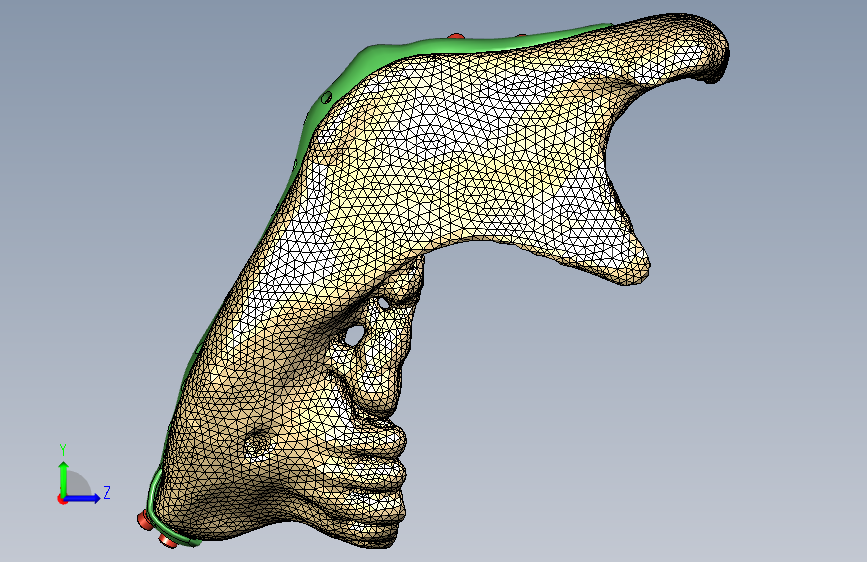Viewport: 867px width, 562px height.
Task: Click the 'Y' label of the axis triad
Action: tap(63, 450)
